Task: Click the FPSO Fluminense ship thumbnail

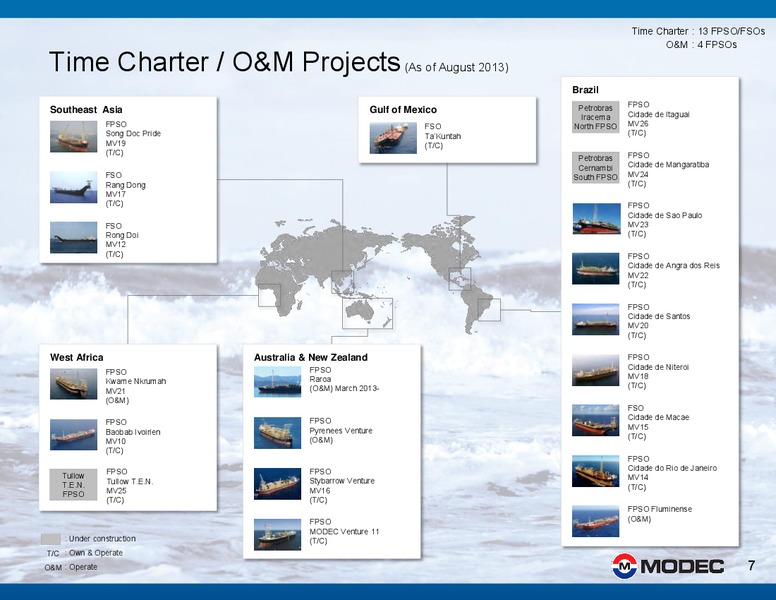Action: pyautogui.click(x=595, y=521)
